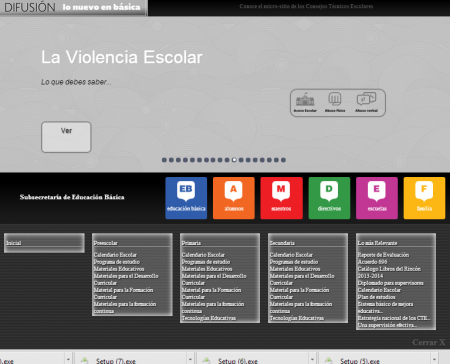This screenshot has width=450, height=364.
Task: Open the magenta E escuelas tile
Action: point(377,198)
